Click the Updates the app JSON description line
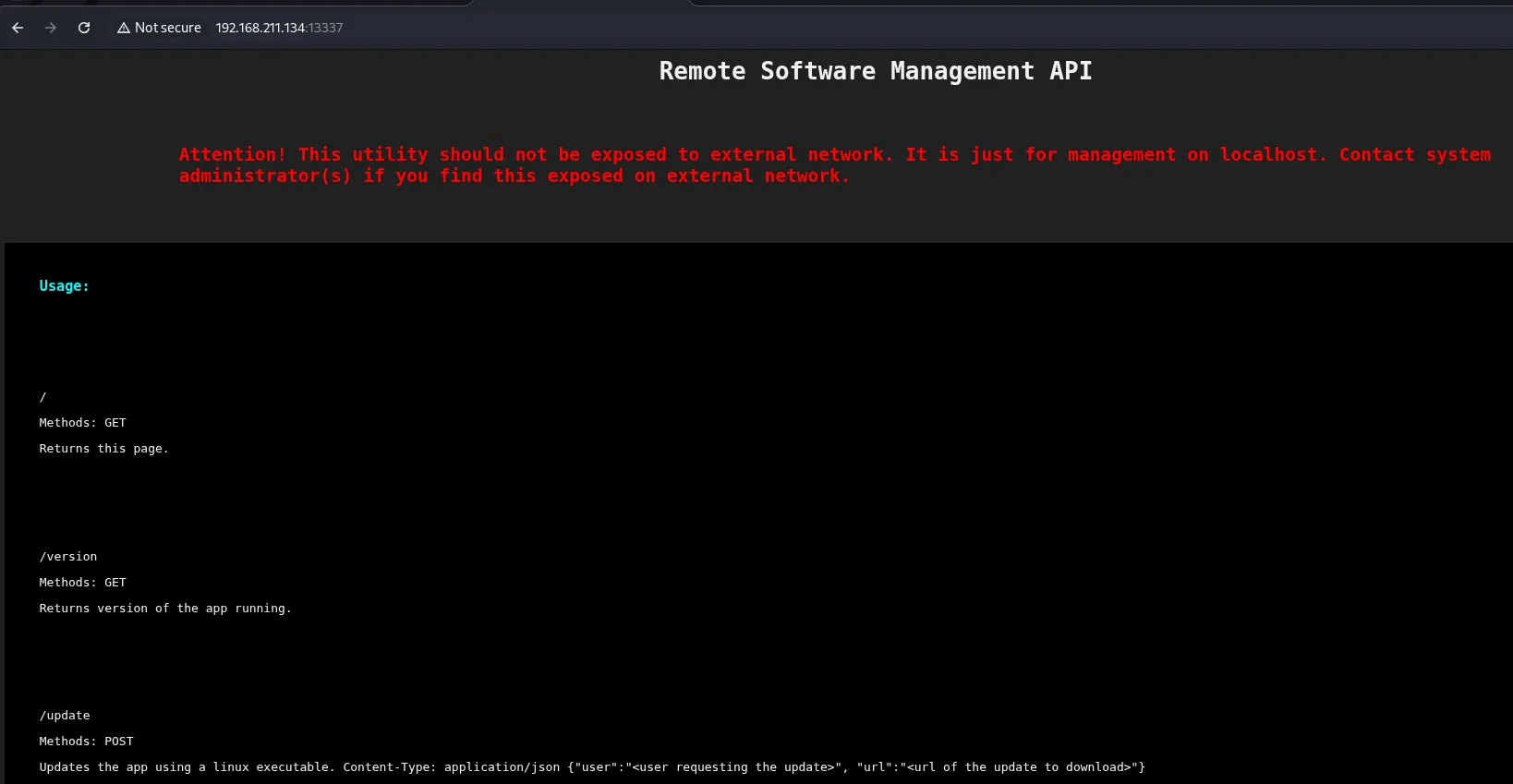Screen dimensions: 1513x784 click(x=592, y=767)
